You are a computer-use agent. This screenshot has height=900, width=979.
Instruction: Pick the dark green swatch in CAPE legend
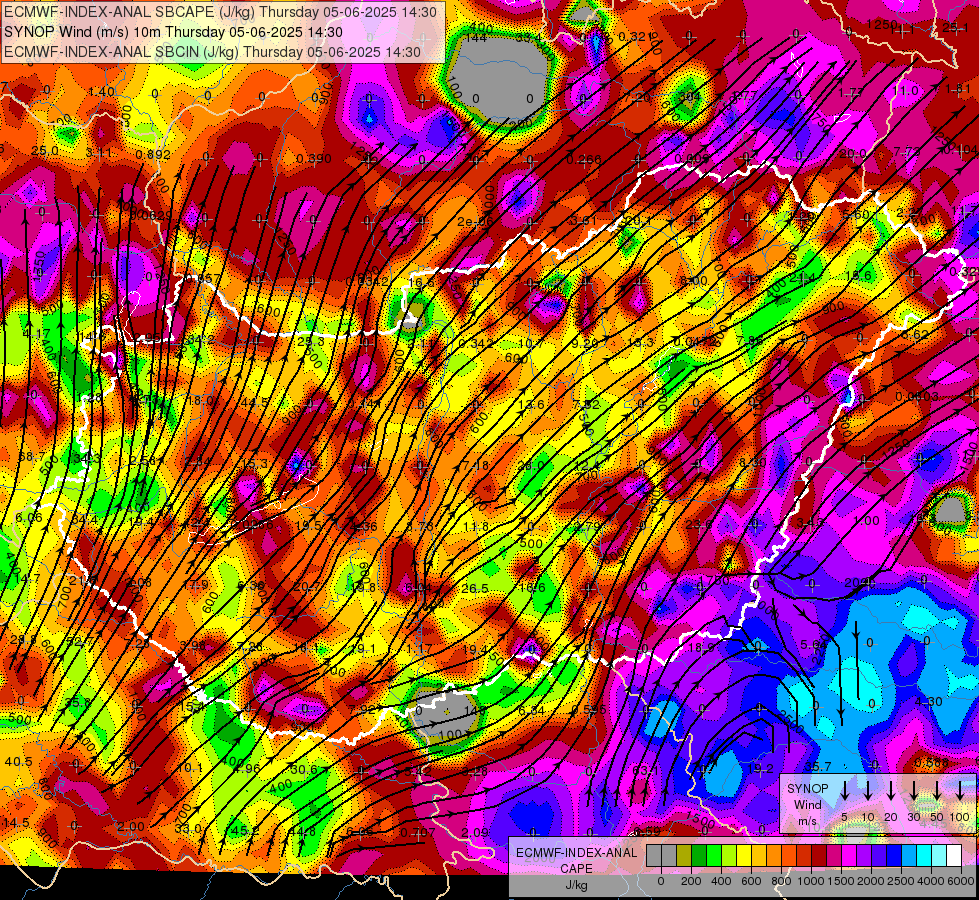[699, 856]
